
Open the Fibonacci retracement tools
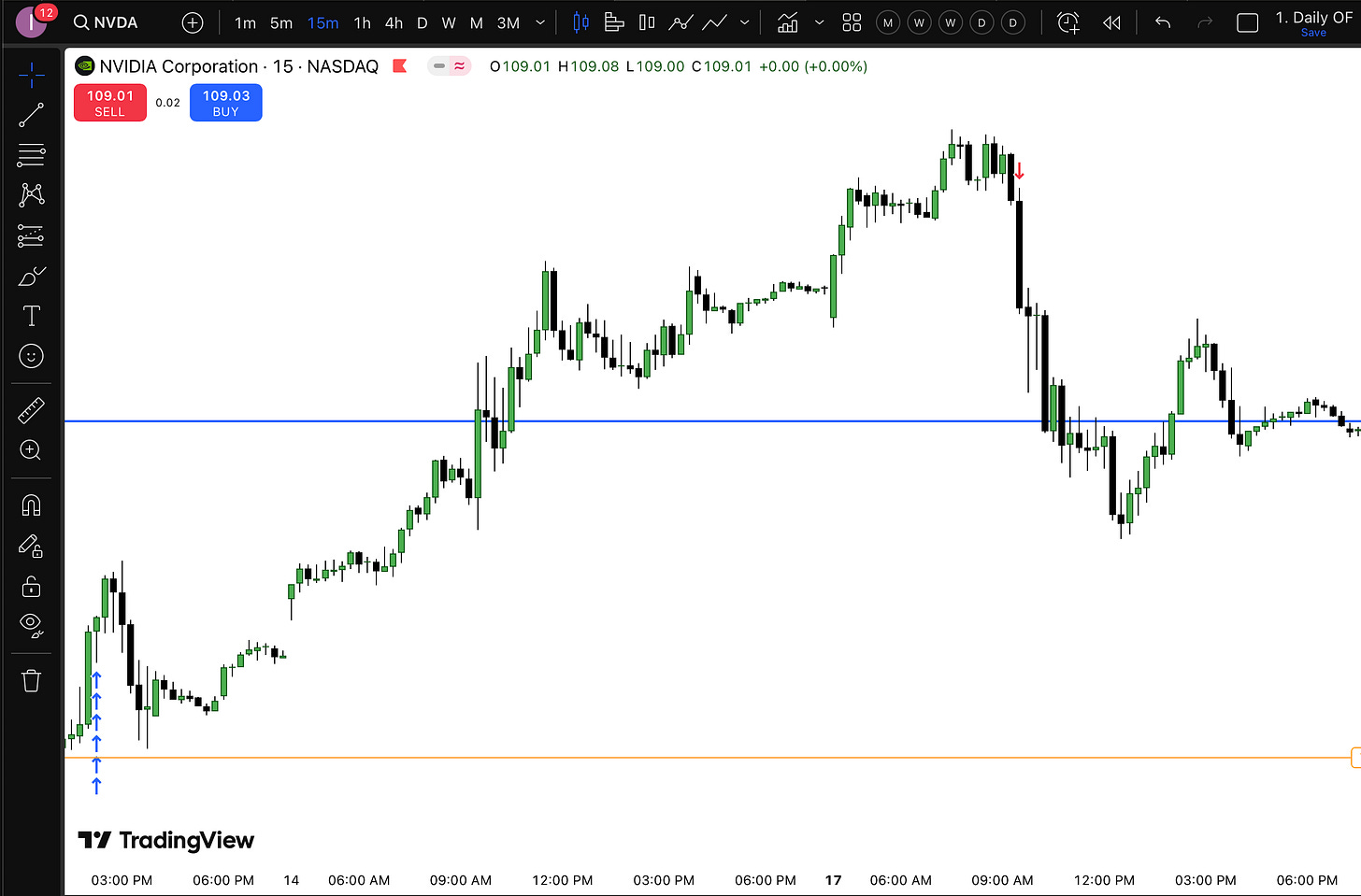coord(31,154)
